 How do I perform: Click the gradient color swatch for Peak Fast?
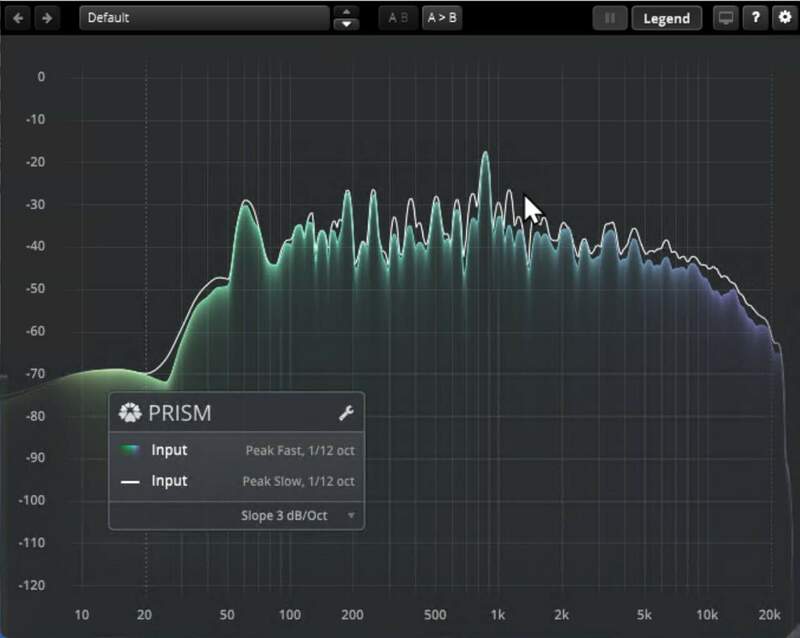pyautogui.click(x=129, y=450)
